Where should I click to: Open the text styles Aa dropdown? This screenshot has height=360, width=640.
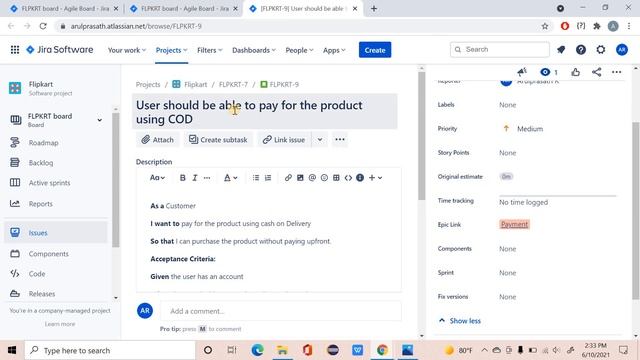[157, 178]
